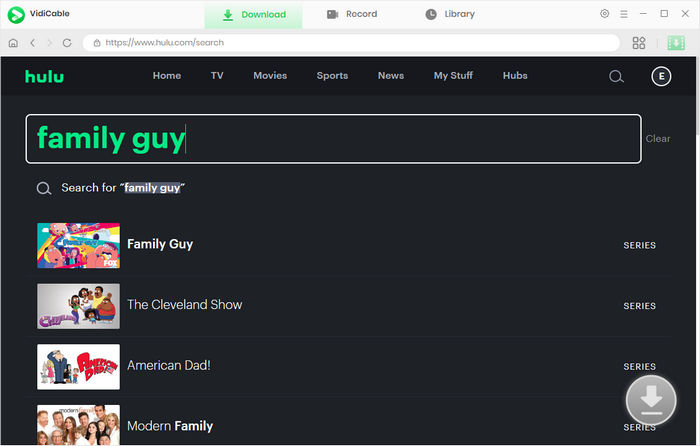The image size is (700, 446).
Task: Navigate forward with the right arrow
Action: pyautogui.click(x=50, y=43)
